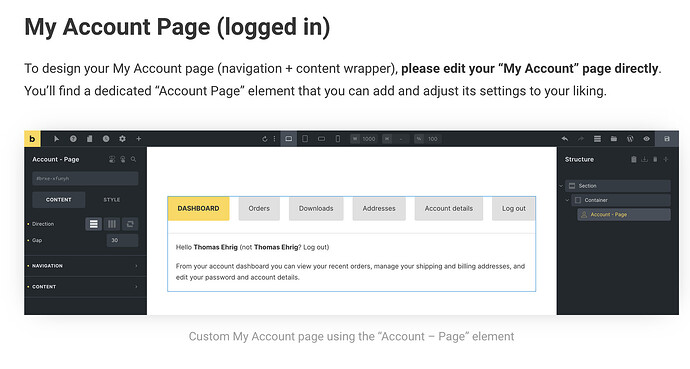Expand the CONTENT settings group
This screenshot has width=690, height=369.
pyautogui.click(x=85, y=287)
